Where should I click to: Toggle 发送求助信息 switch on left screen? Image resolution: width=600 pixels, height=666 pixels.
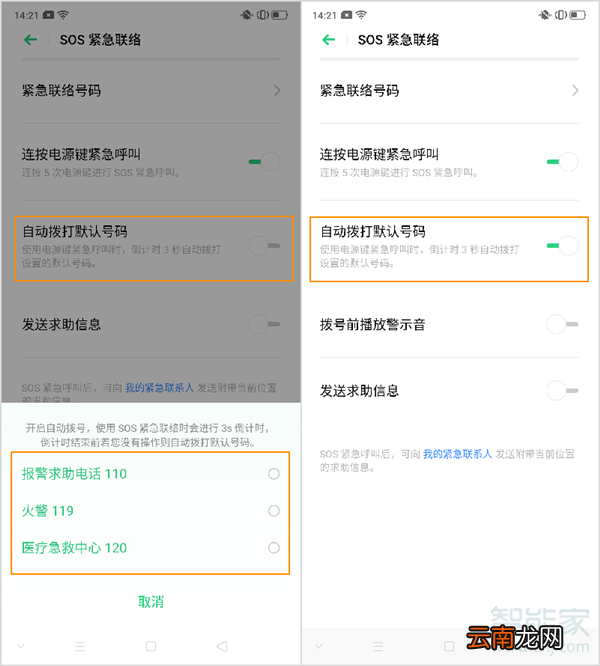coord(265,324)
